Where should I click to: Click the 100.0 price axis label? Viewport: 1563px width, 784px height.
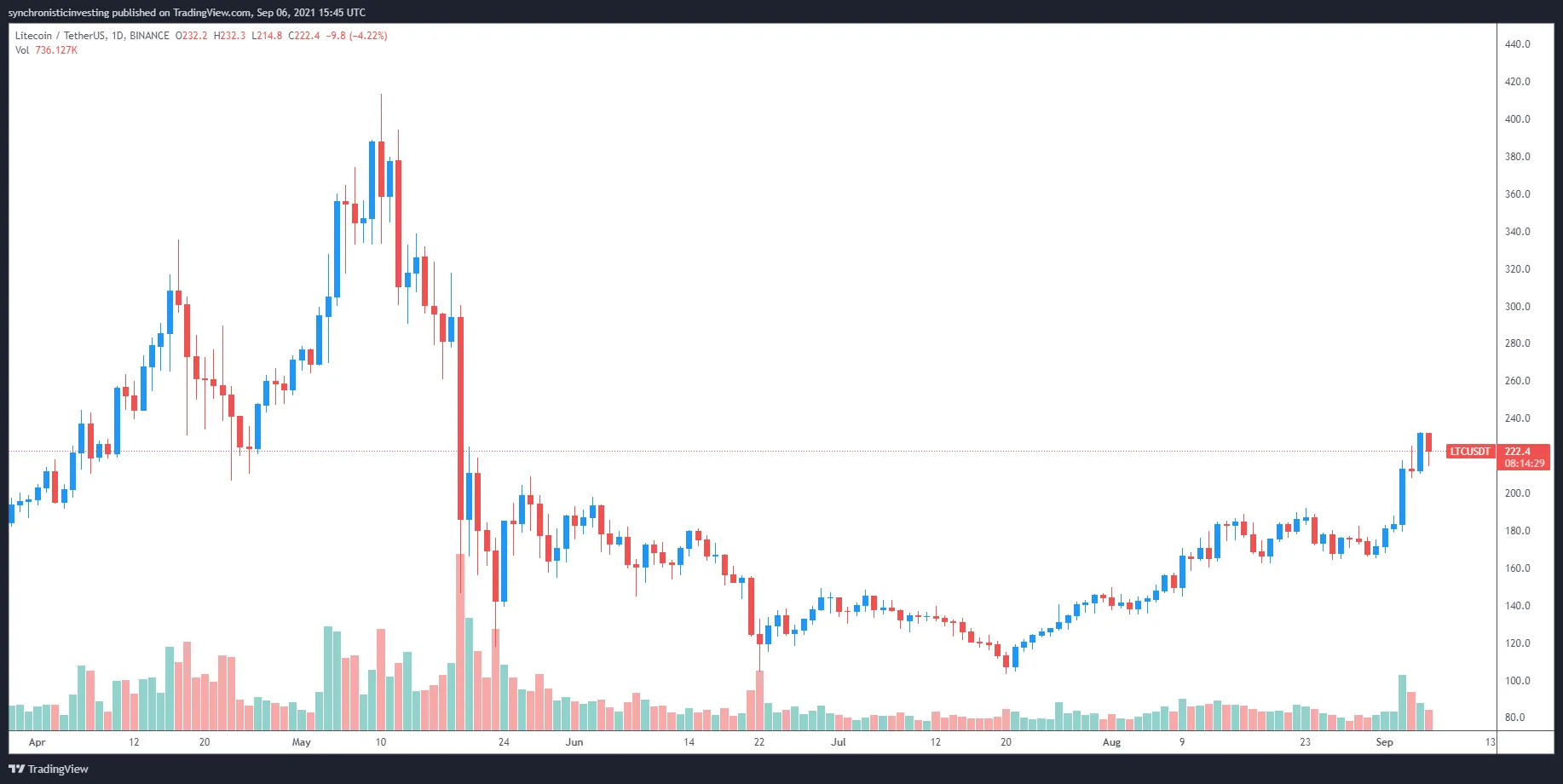(1517, 681)
